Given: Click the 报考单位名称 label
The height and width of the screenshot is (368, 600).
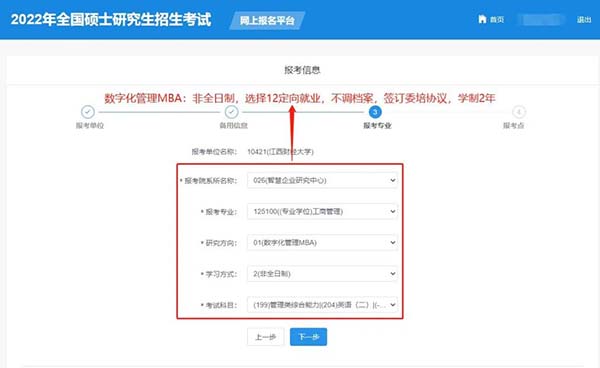Looking at the screenshot, I should pyautogui.click(x=214, y=152).
